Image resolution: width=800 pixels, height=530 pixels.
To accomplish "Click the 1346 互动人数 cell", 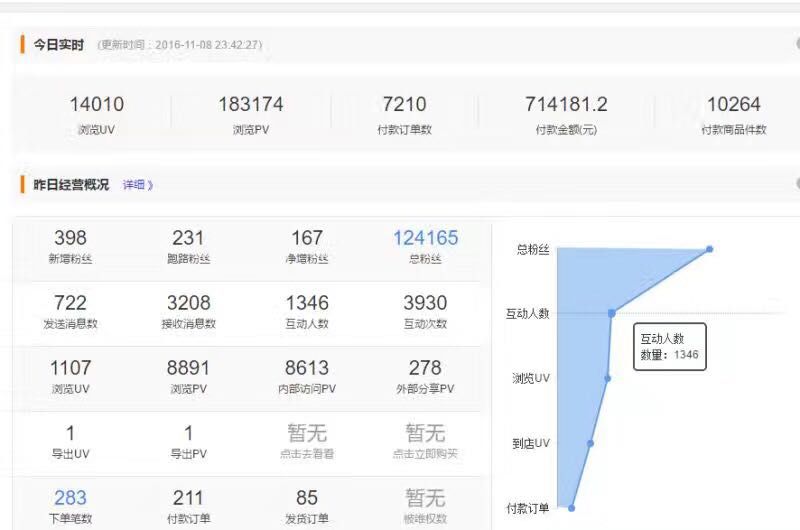I will [x=307, y=311].
